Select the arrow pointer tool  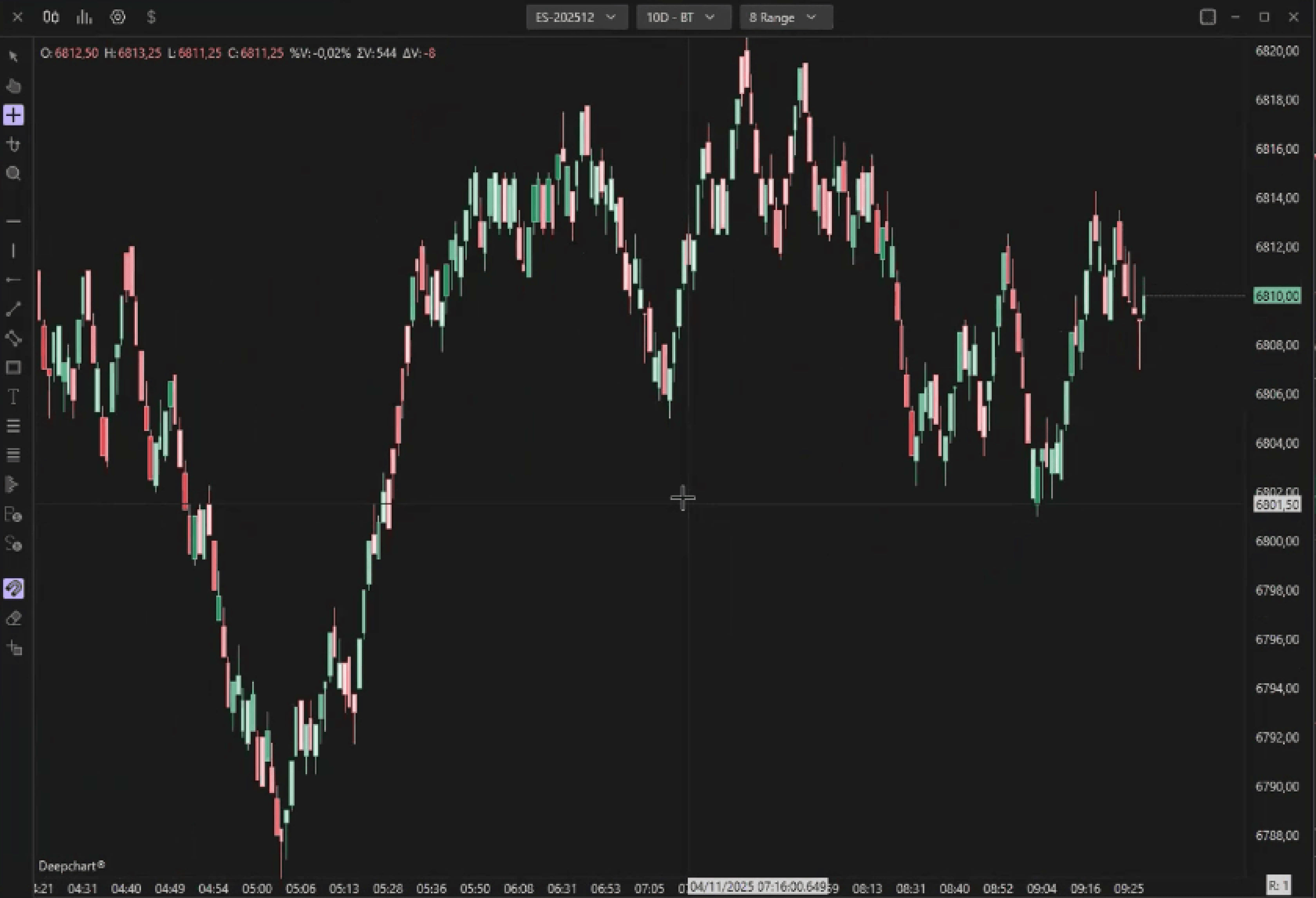tap(14, 57)
